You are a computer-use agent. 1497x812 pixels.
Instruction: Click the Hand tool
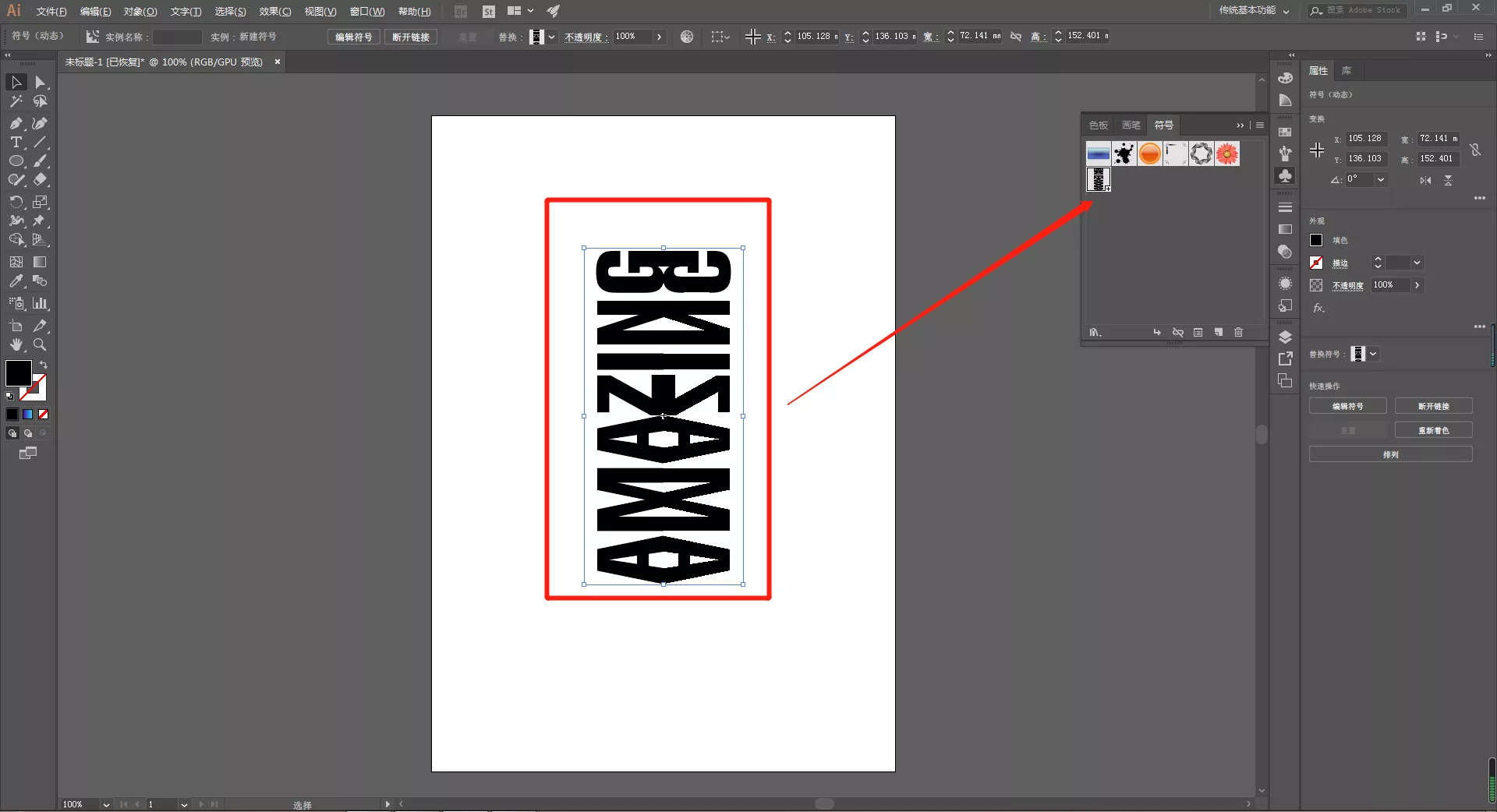(16, 344)
